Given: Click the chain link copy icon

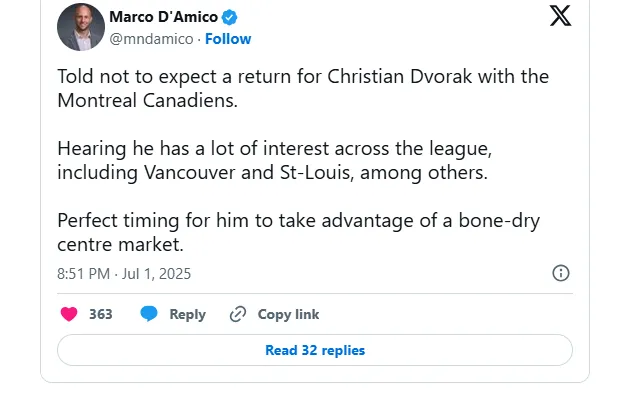Looking at the screenshot, I should point(238,314).
